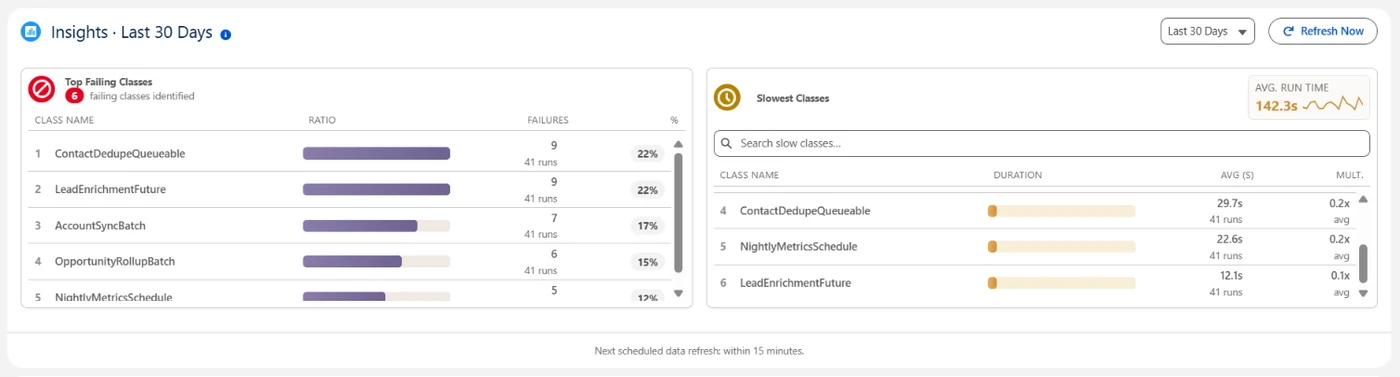The height and width of the screenshot is (377, 1400).
Task: Open the Last 30 Days date range dropdown
Action: pos(1208,32)
